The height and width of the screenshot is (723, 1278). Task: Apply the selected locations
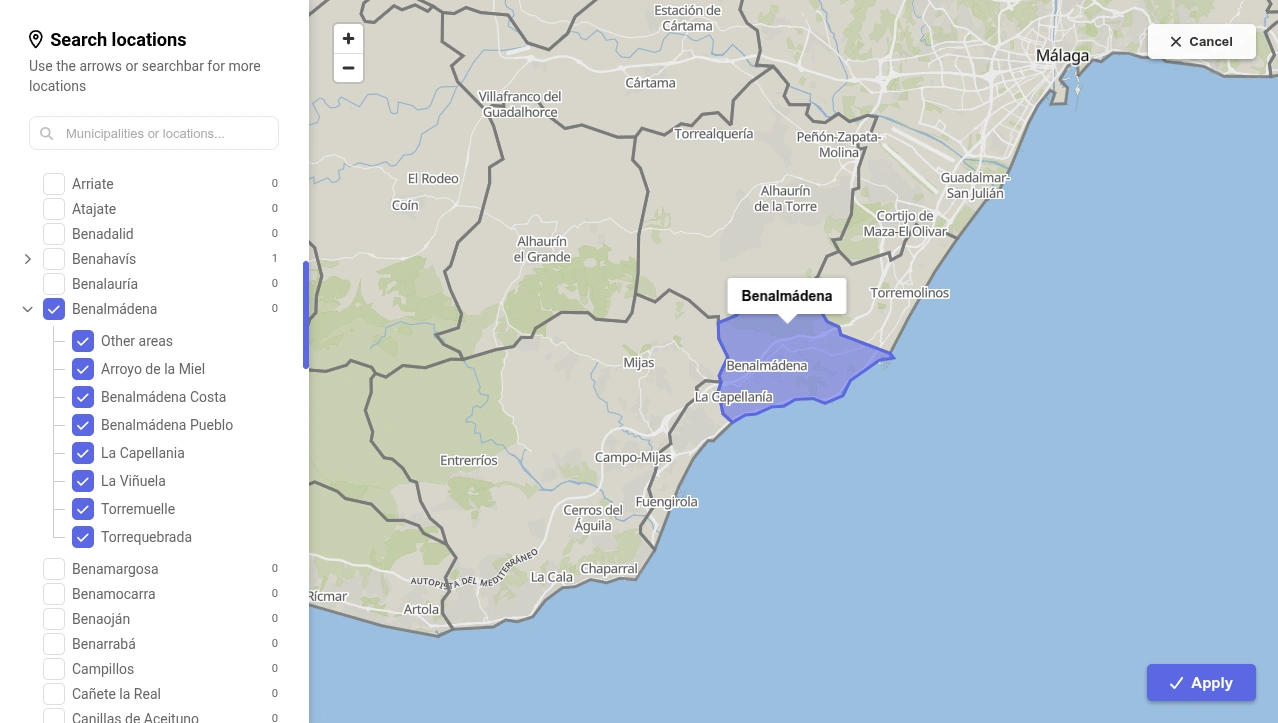click(1201, 683)
